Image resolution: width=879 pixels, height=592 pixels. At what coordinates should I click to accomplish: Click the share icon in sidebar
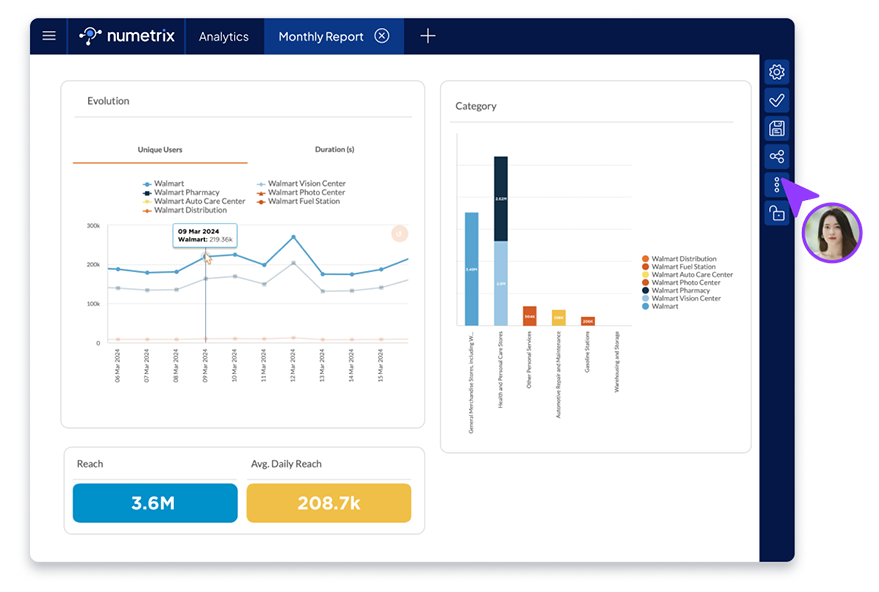(776, 156)
